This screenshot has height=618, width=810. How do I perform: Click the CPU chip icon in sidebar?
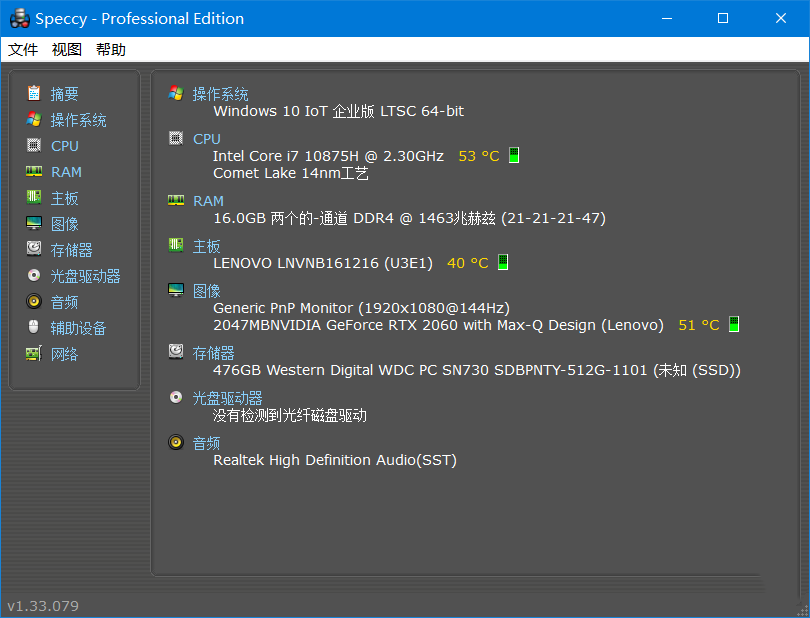34,145
